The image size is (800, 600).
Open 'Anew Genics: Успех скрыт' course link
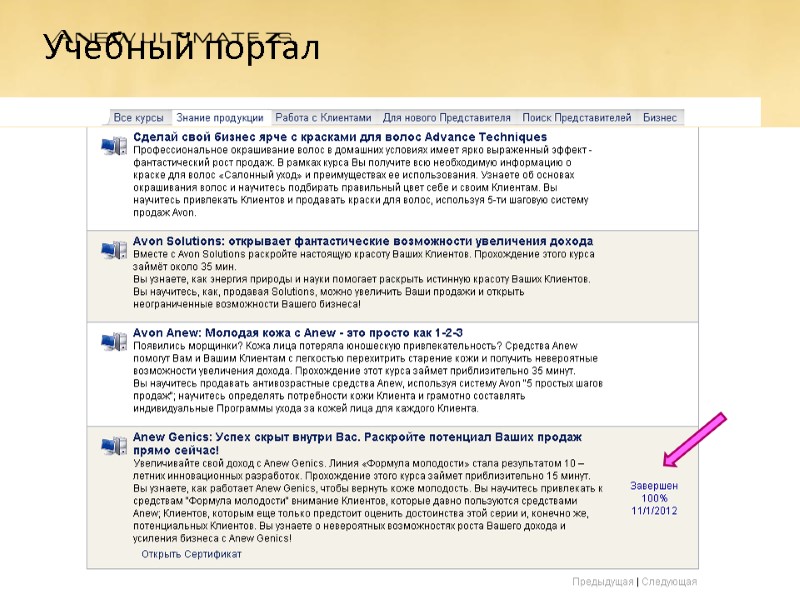point(357,443)
